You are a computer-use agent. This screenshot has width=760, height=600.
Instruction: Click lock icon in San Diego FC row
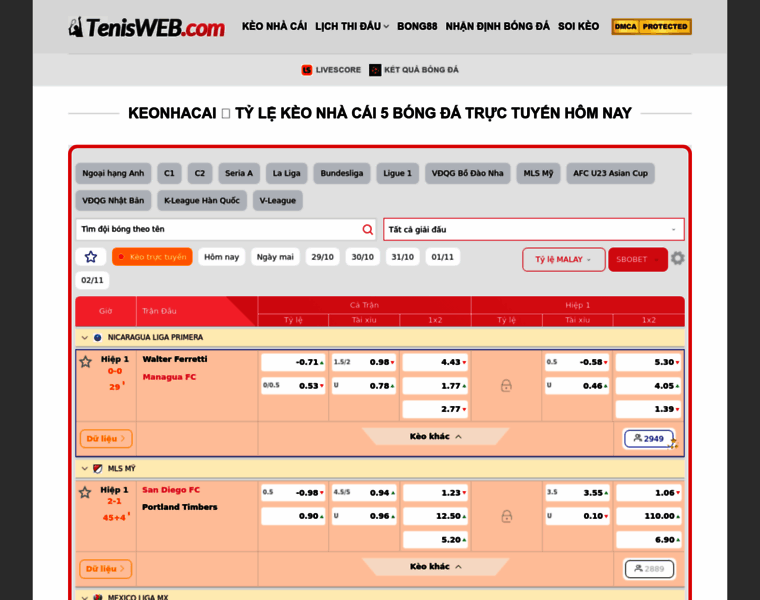click(x=507, y=516)
